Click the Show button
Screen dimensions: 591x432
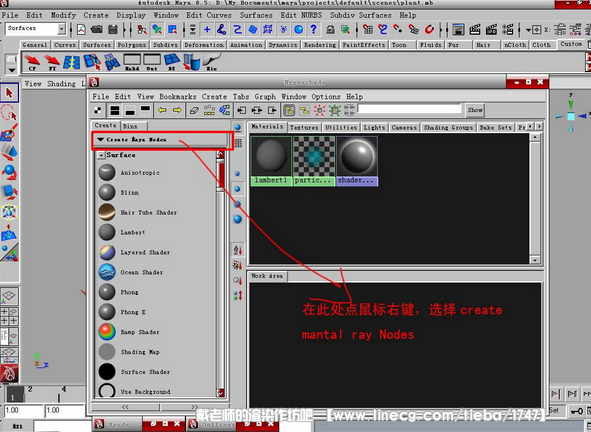click(475, 110)
